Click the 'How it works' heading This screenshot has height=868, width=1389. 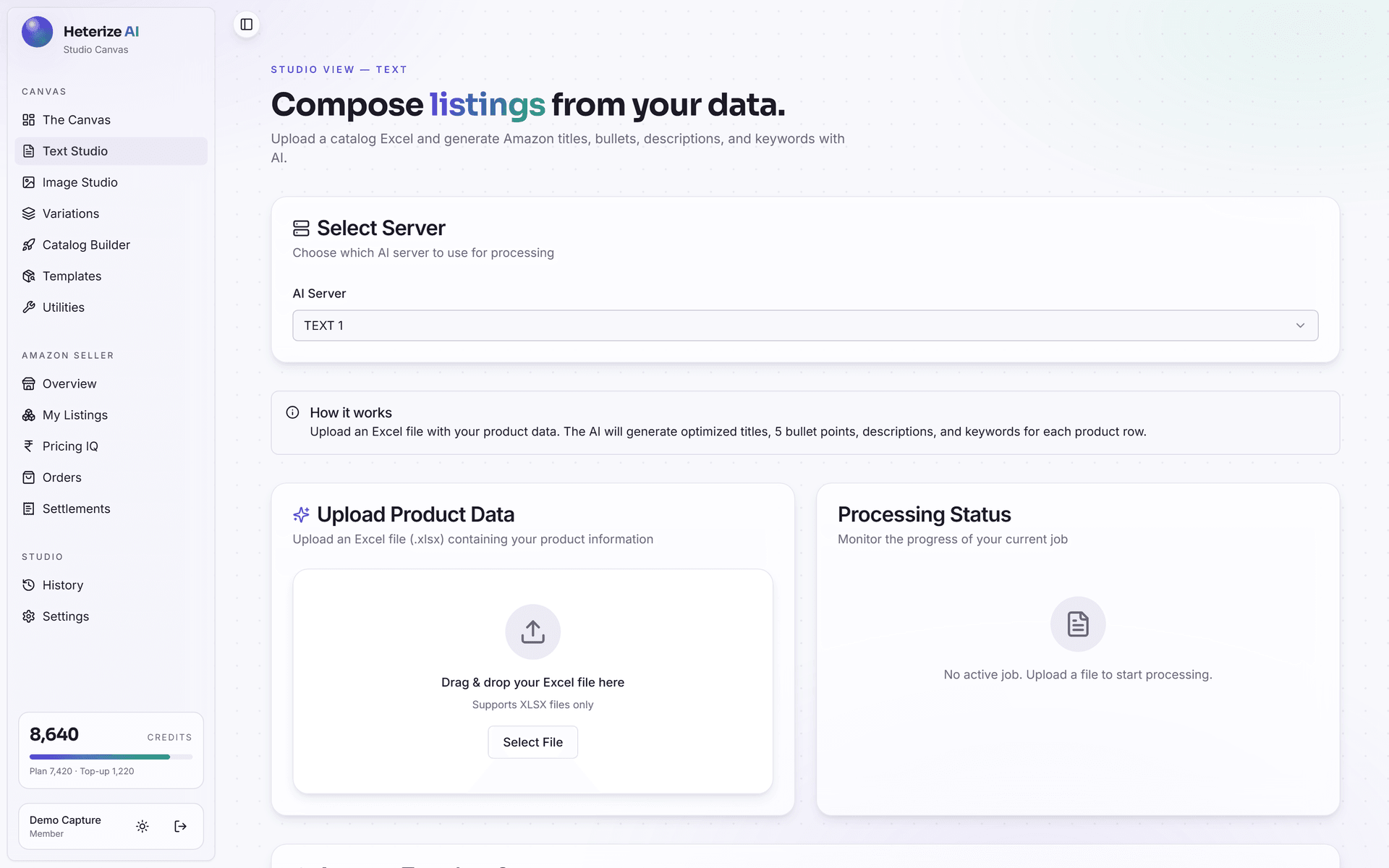(351, 412)
